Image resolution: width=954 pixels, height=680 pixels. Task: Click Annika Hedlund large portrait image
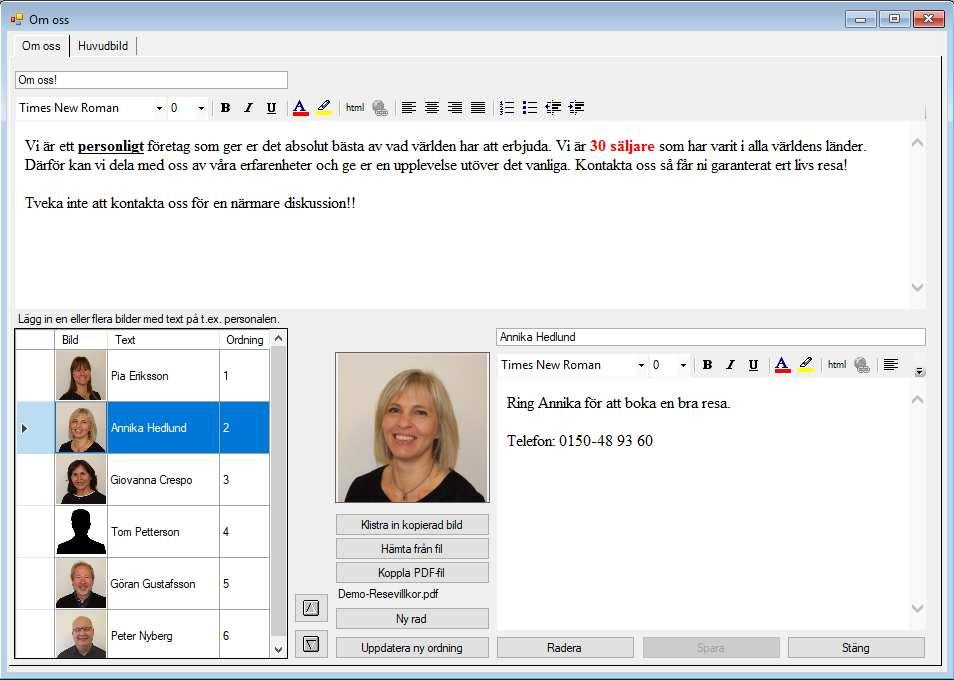[413, 428]
